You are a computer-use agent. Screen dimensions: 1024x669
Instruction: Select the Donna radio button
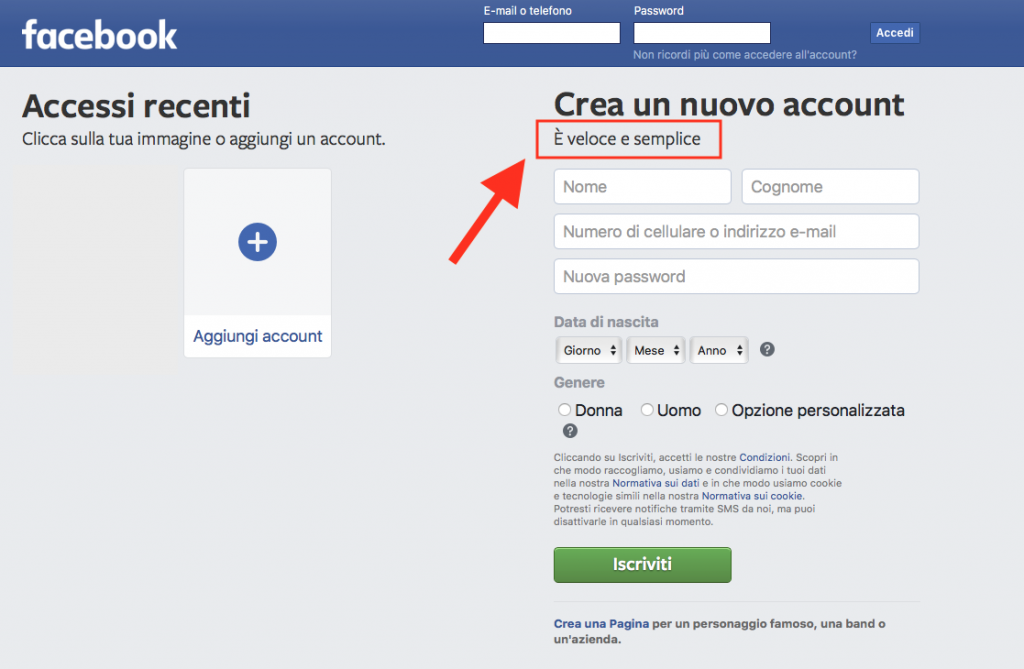click(x=564, y=410)
